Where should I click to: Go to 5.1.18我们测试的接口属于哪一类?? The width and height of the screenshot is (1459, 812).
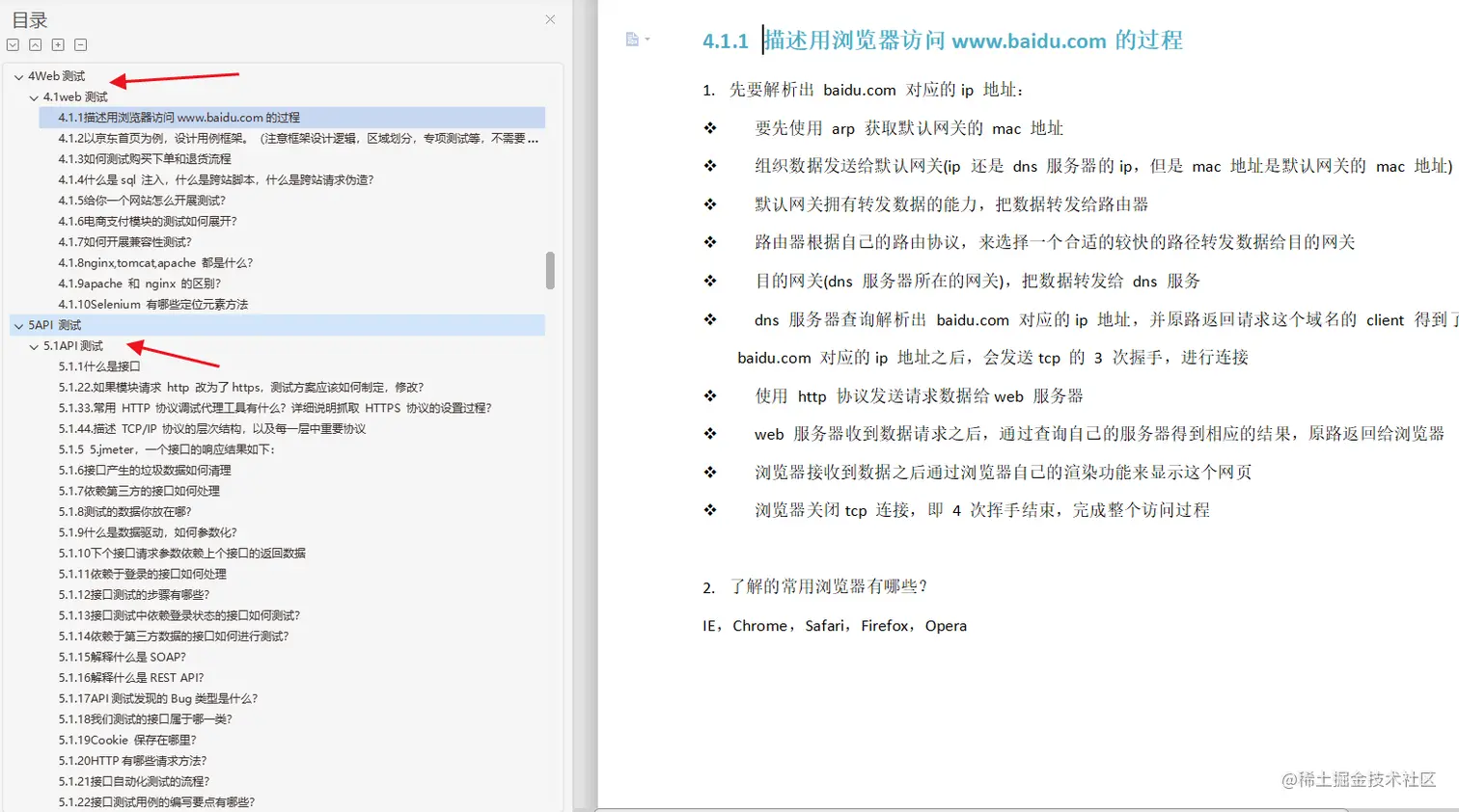(146, 718)
